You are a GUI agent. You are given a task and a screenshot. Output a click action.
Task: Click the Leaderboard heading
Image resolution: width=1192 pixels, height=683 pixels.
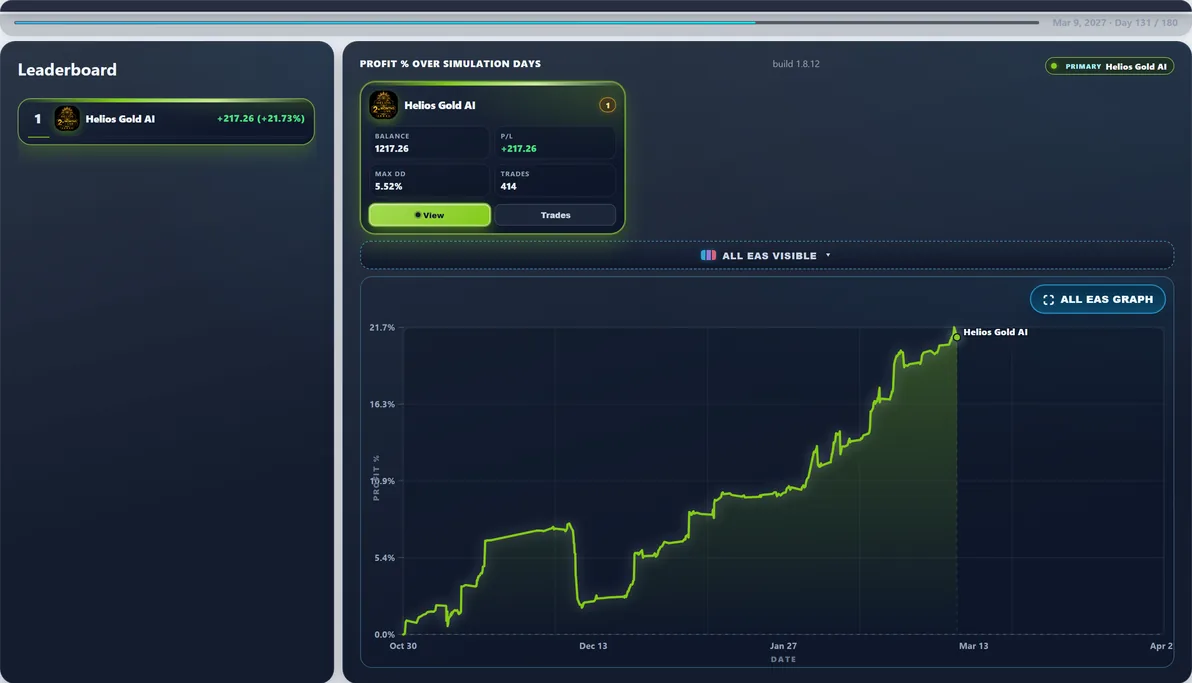click(x=68, y=70)
